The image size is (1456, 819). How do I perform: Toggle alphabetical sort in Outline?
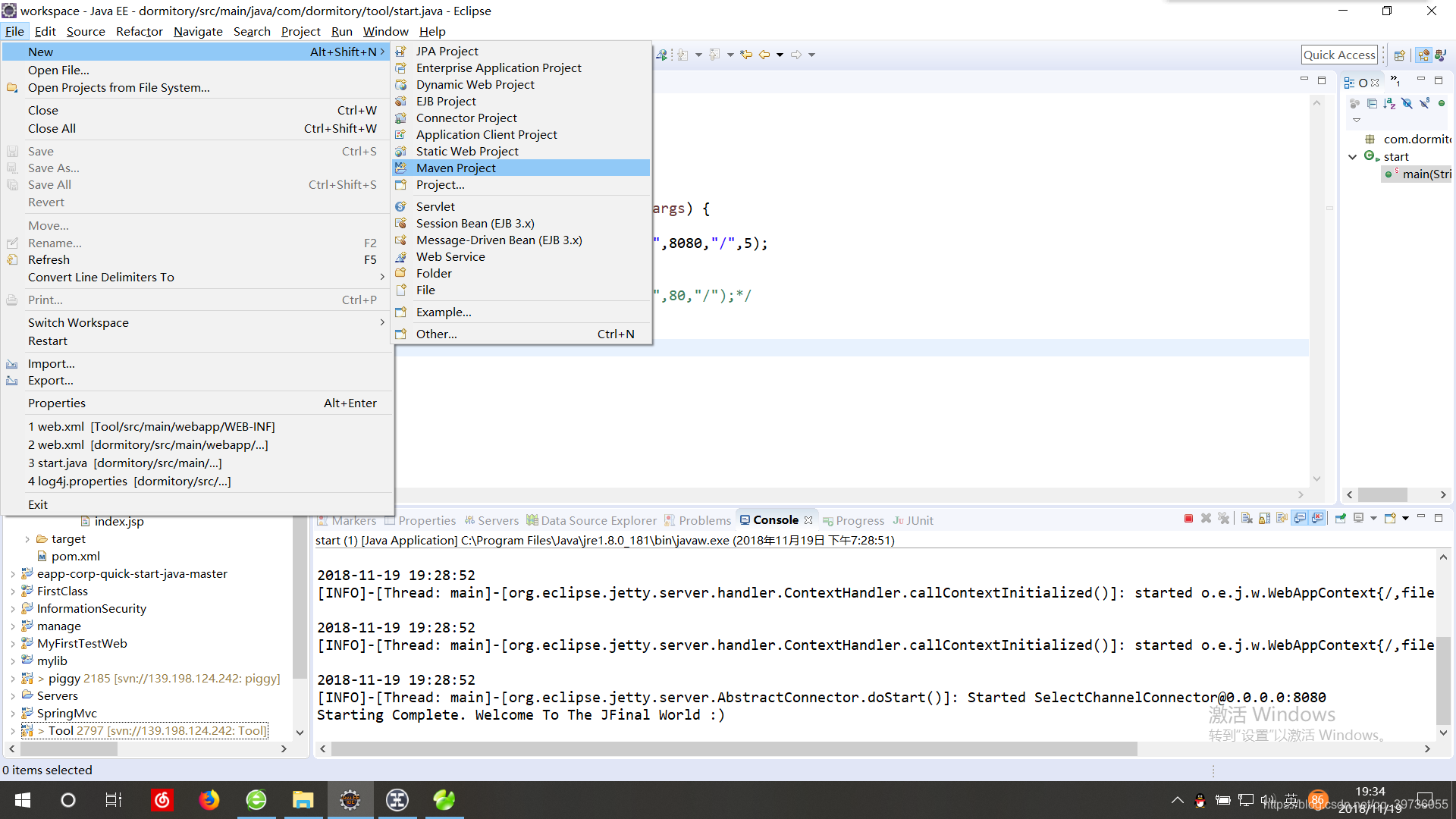[1389, 103]
